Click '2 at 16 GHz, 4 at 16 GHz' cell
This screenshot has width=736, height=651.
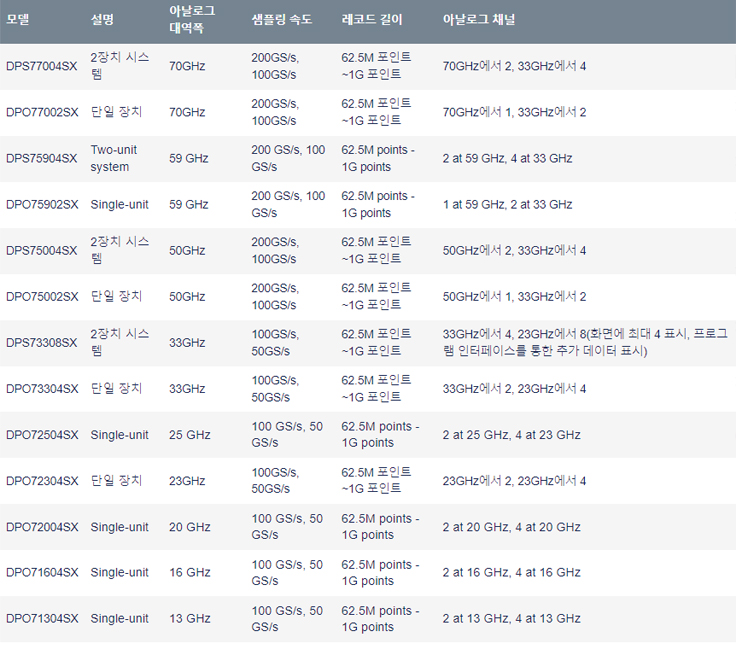click(511, 573)
